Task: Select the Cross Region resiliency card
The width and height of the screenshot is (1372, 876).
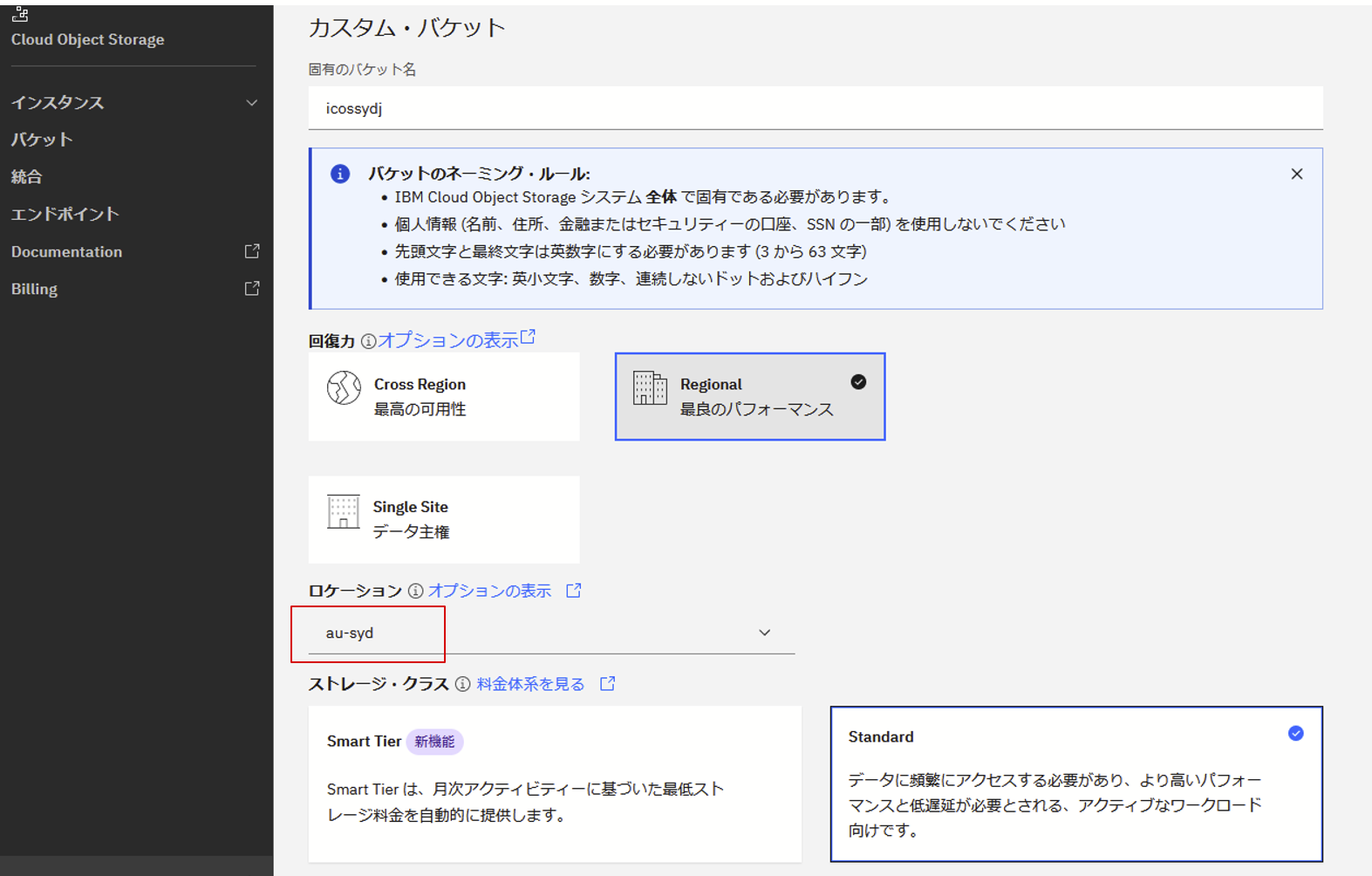Action: (444, 397)
